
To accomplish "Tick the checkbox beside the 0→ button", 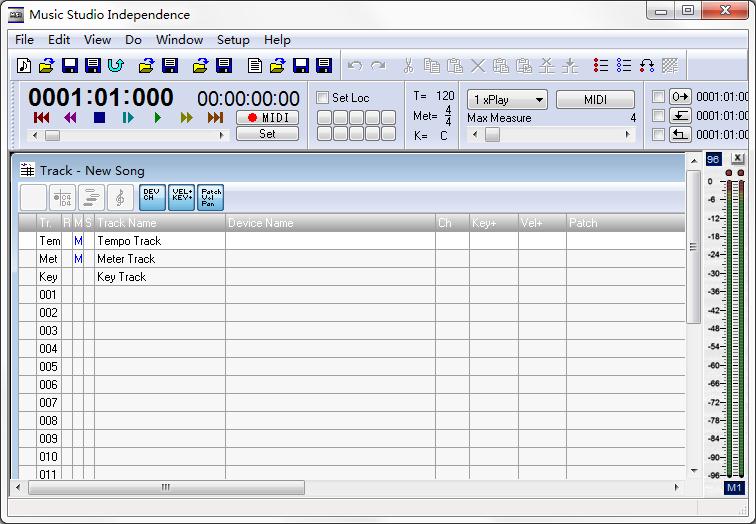I will 658,97.
